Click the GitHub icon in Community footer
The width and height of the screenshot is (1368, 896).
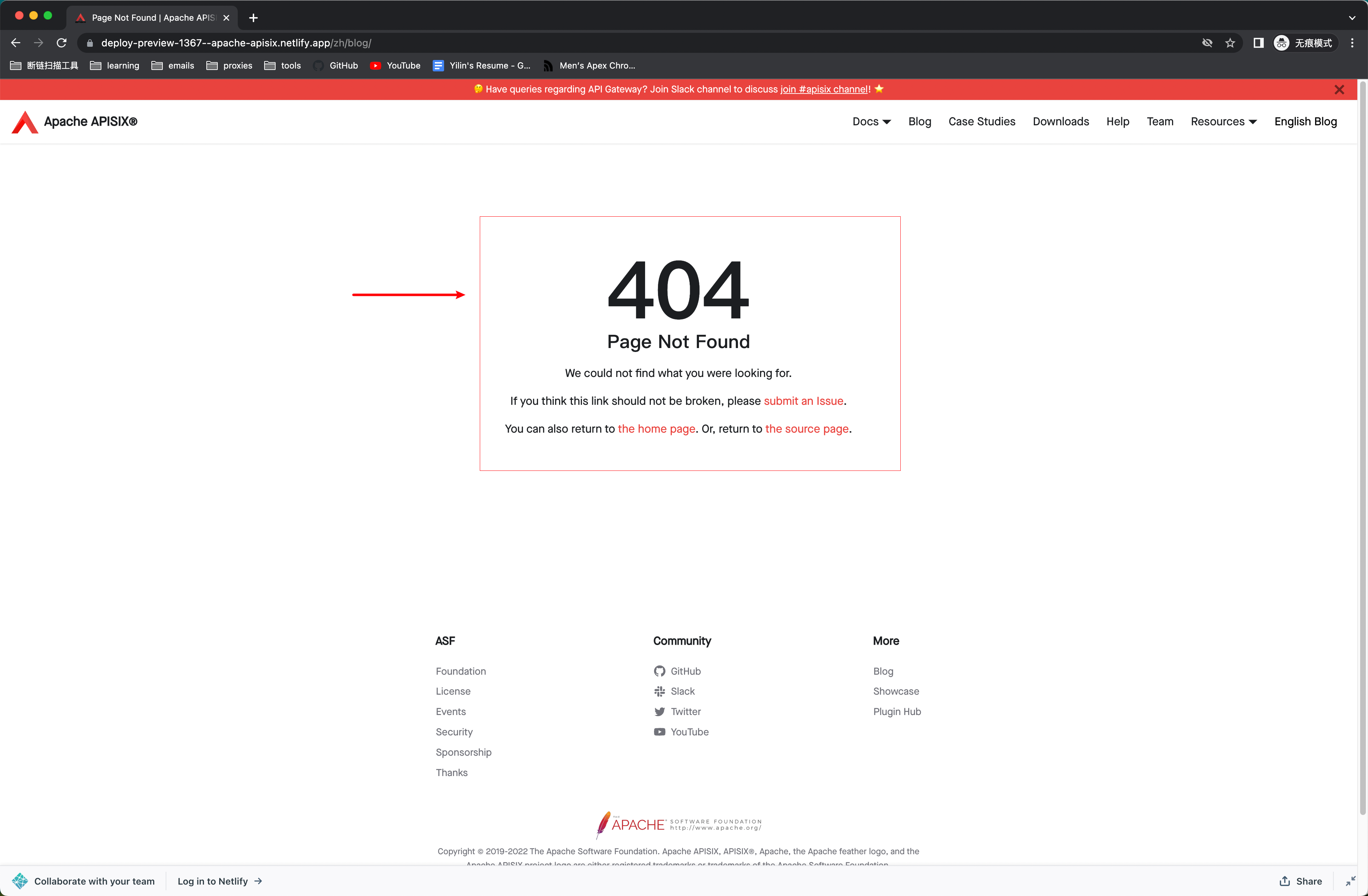coord(659,671)
